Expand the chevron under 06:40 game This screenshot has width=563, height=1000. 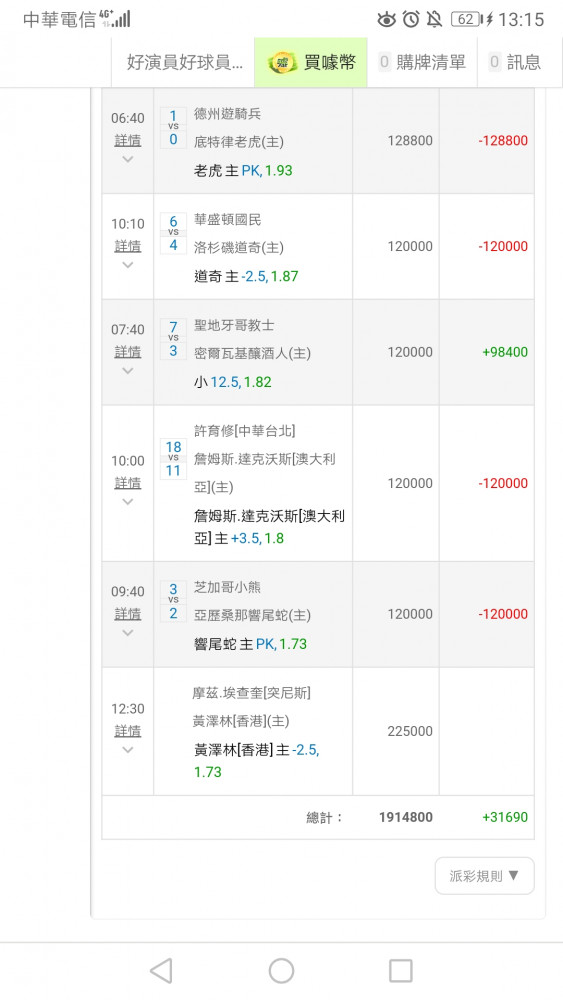[x=128, y=159]
